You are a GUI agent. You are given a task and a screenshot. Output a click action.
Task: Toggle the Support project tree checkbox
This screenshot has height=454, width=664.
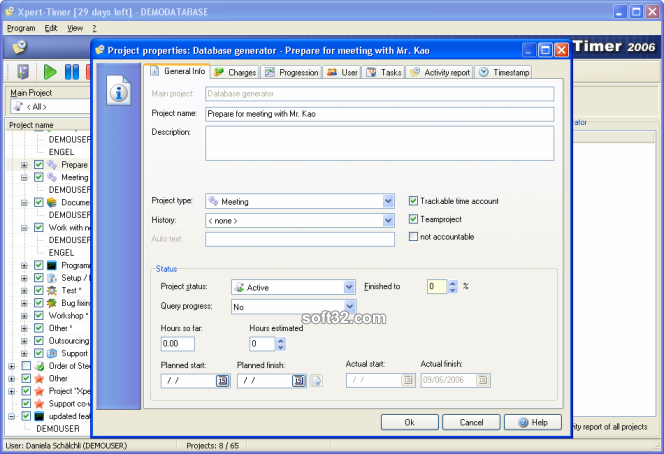point(39,353)
